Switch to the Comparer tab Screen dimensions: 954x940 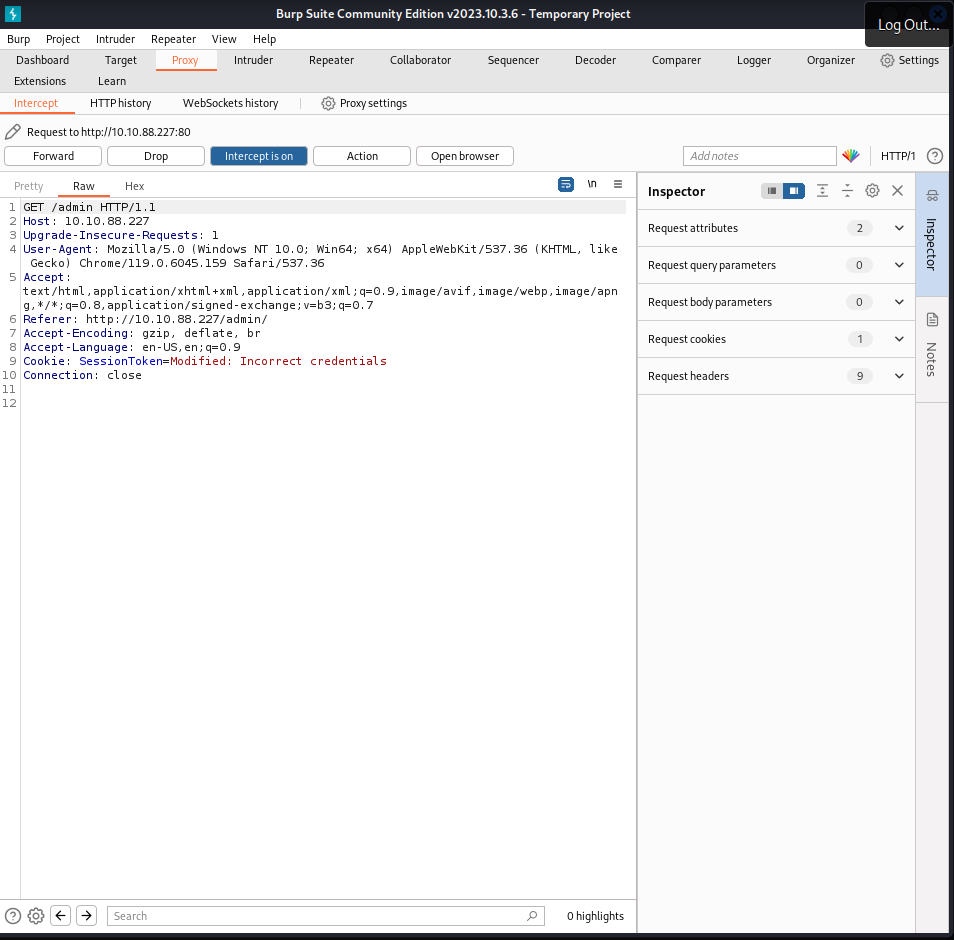(676, 60)
